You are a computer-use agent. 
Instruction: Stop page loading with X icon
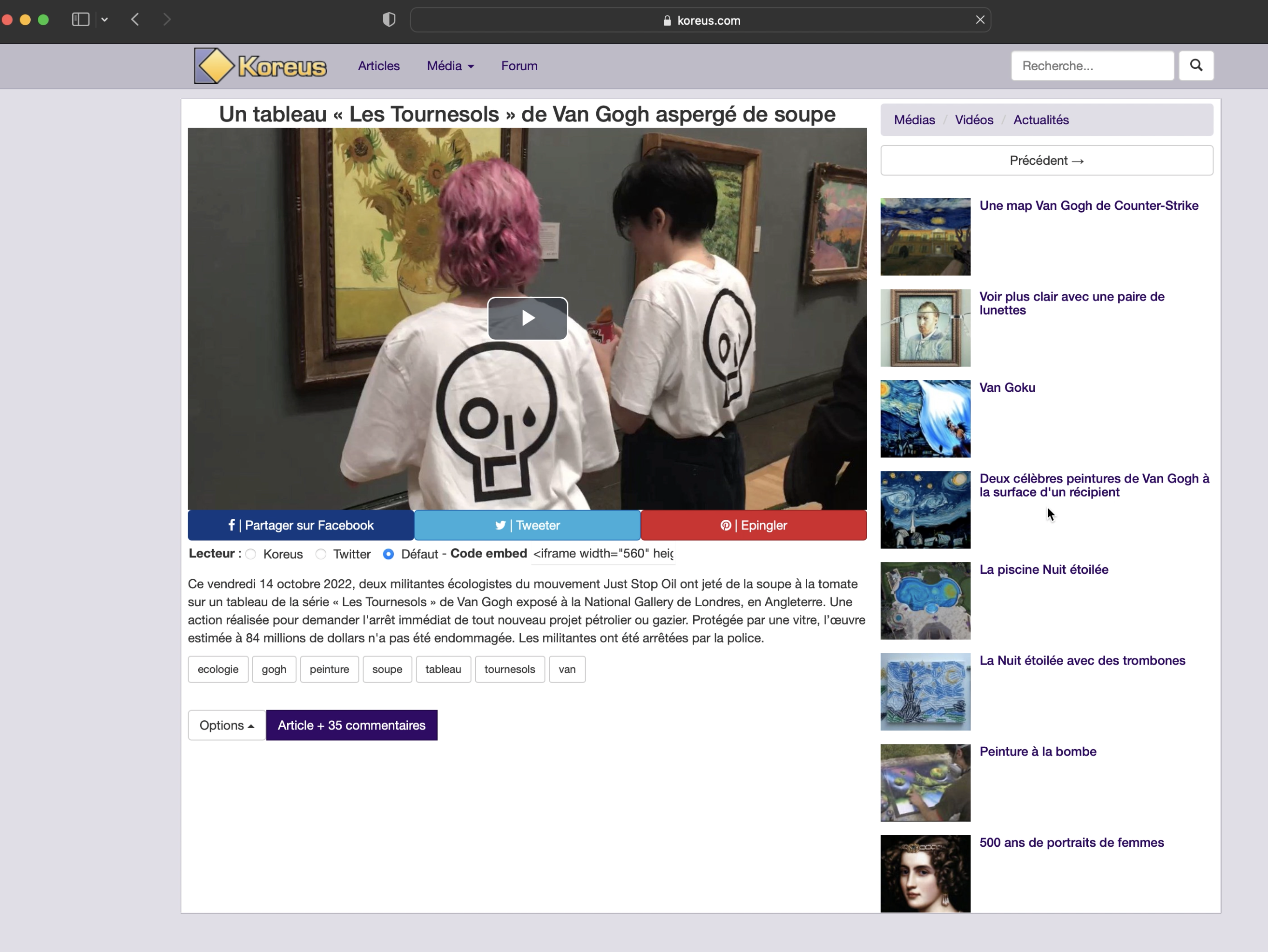tap(980, 20)
